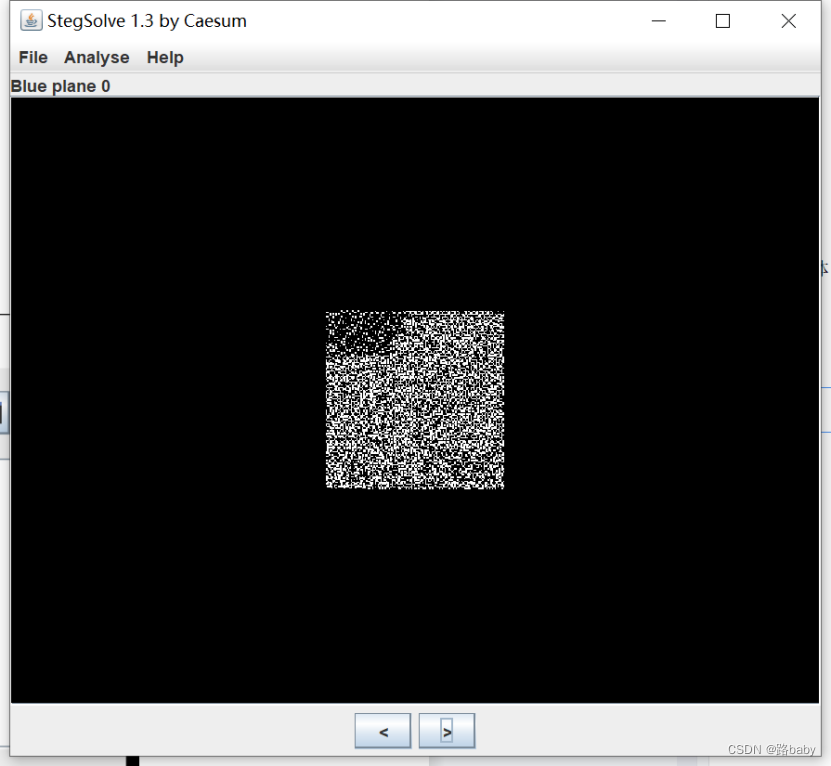Open the Help menu
Screen dimensions: 831x766
point(165,57)
